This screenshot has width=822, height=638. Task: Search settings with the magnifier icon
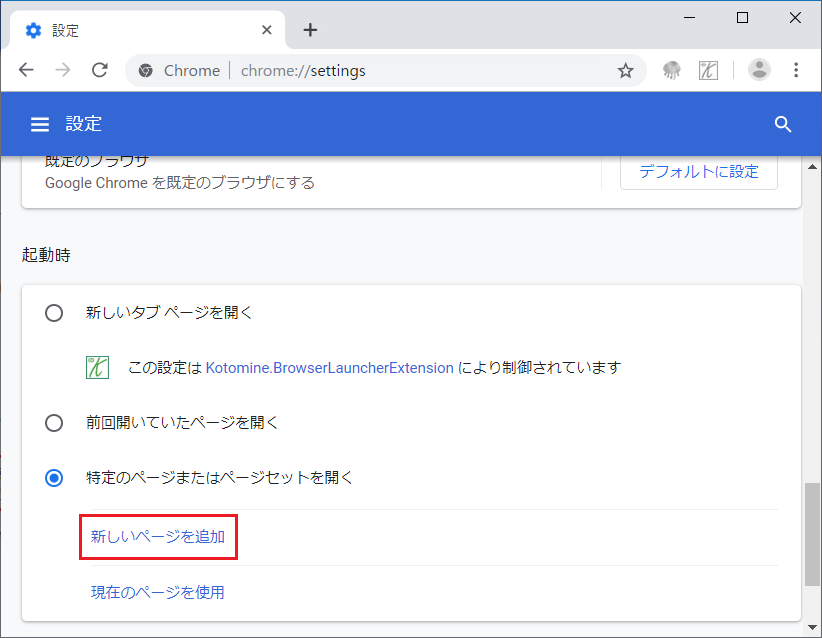coord(783,124)
